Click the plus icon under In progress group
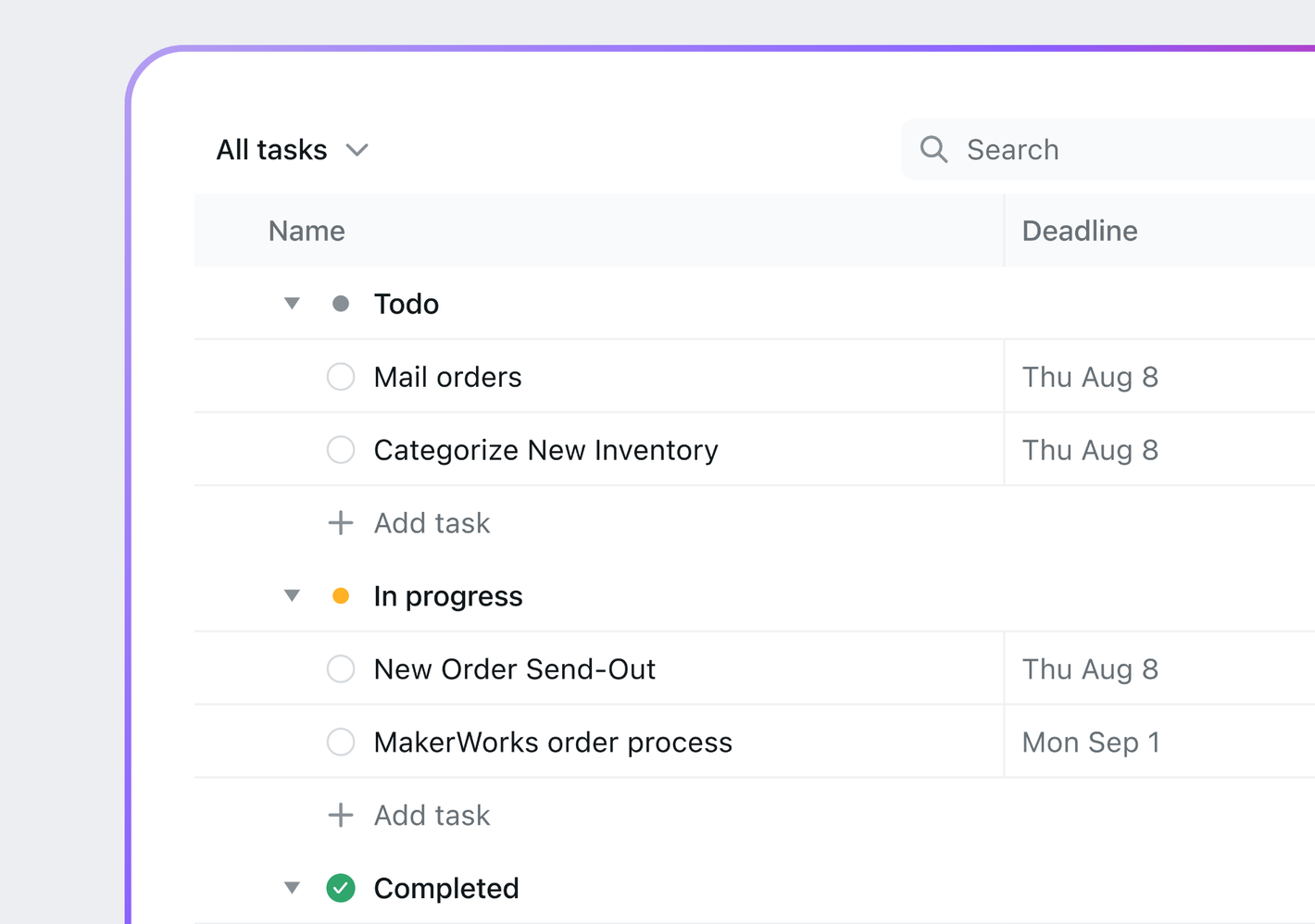Screen dimensions: 1315x924 341,815
